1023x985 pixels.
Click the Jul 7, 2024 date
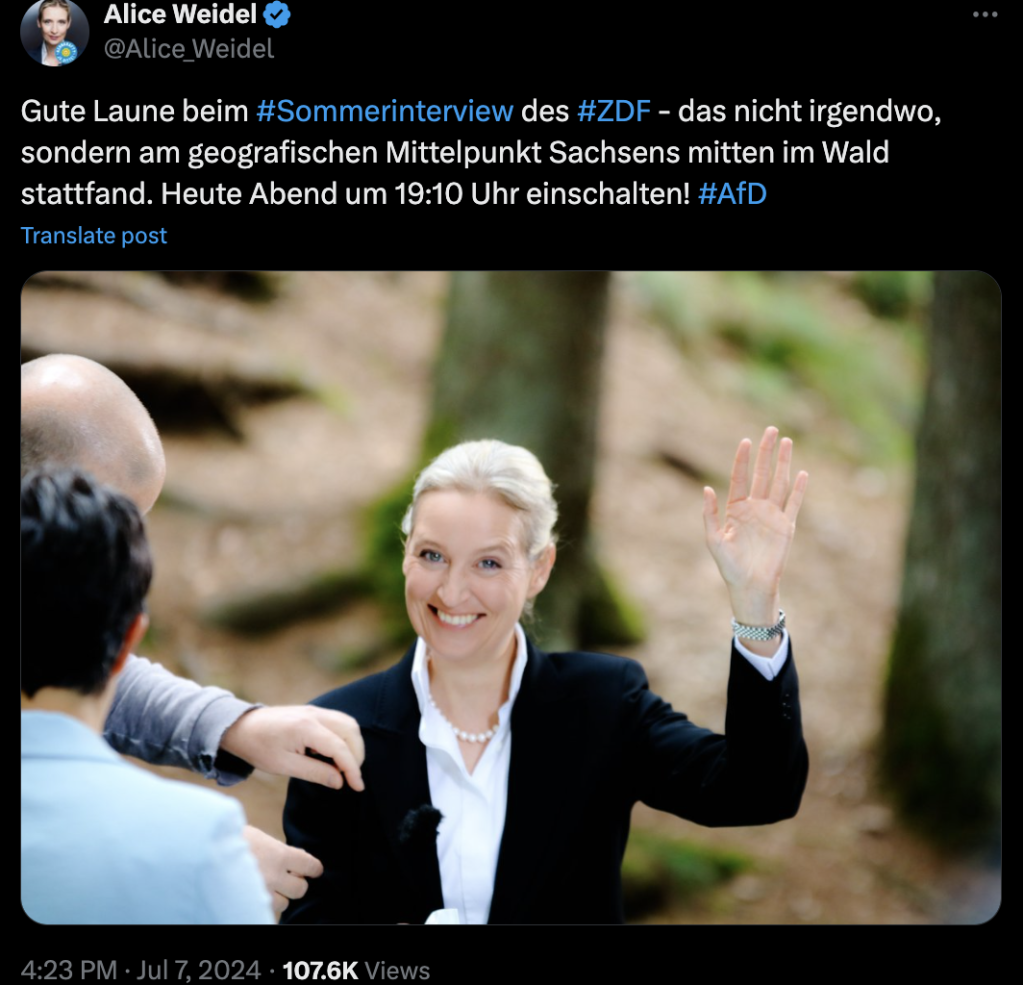198,970
